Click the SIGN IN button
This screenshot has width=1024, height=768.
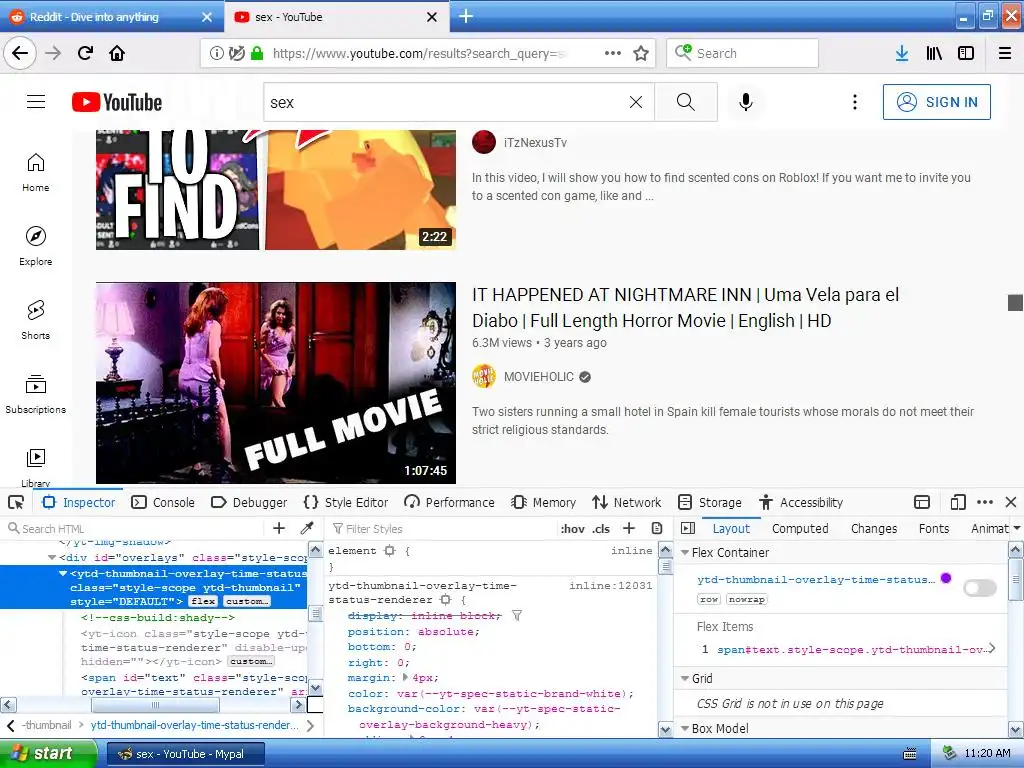coord(936,102)
